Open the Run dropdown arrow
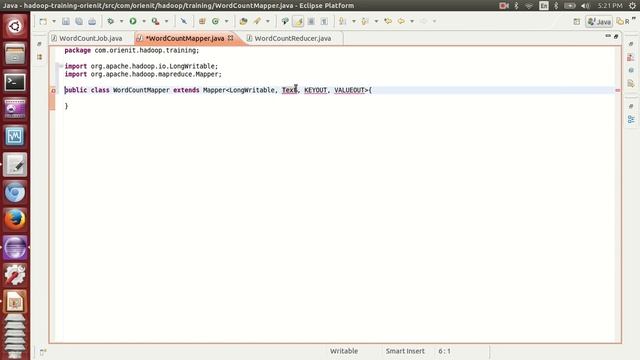The width and height of the screenshot is (640, 360). click(x=144, y=21)
